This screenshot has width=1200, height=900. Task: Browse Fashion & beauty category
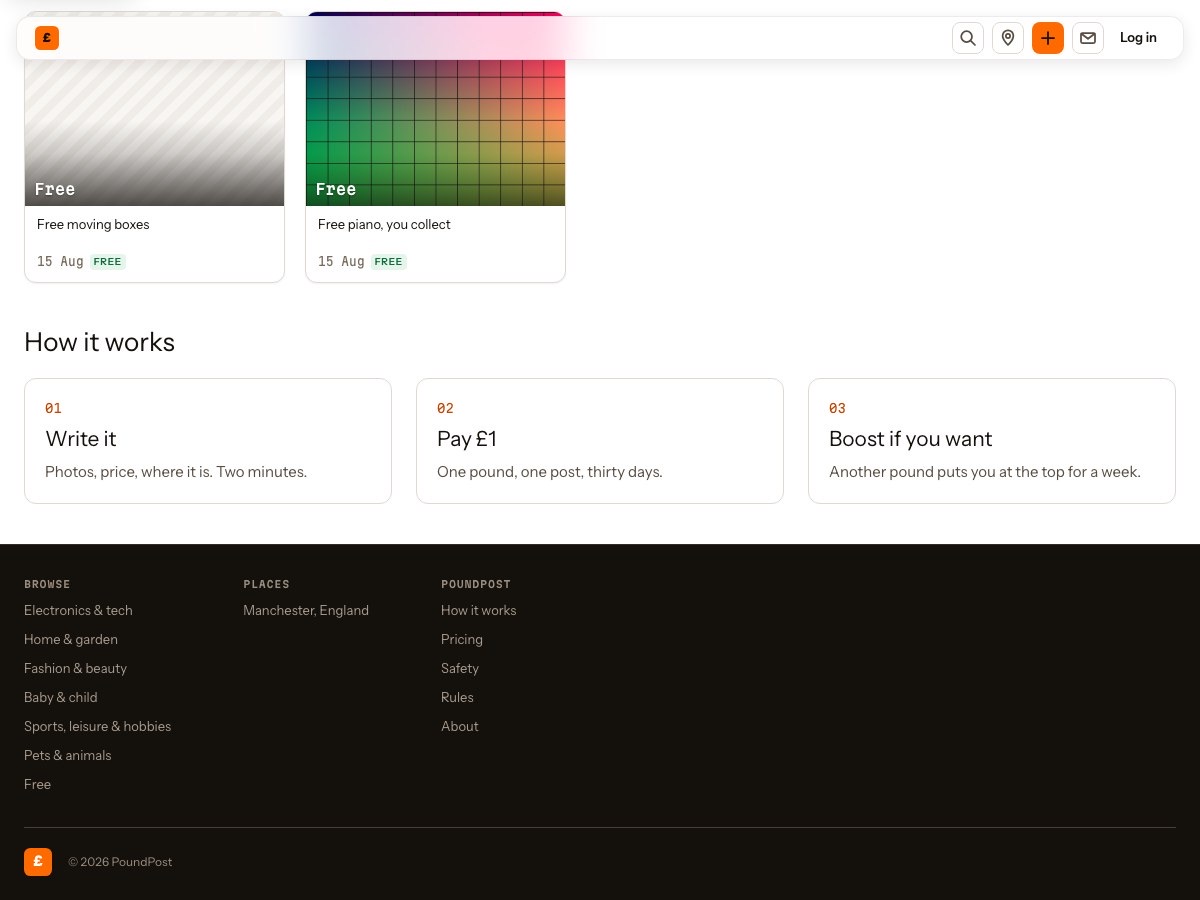75,668
